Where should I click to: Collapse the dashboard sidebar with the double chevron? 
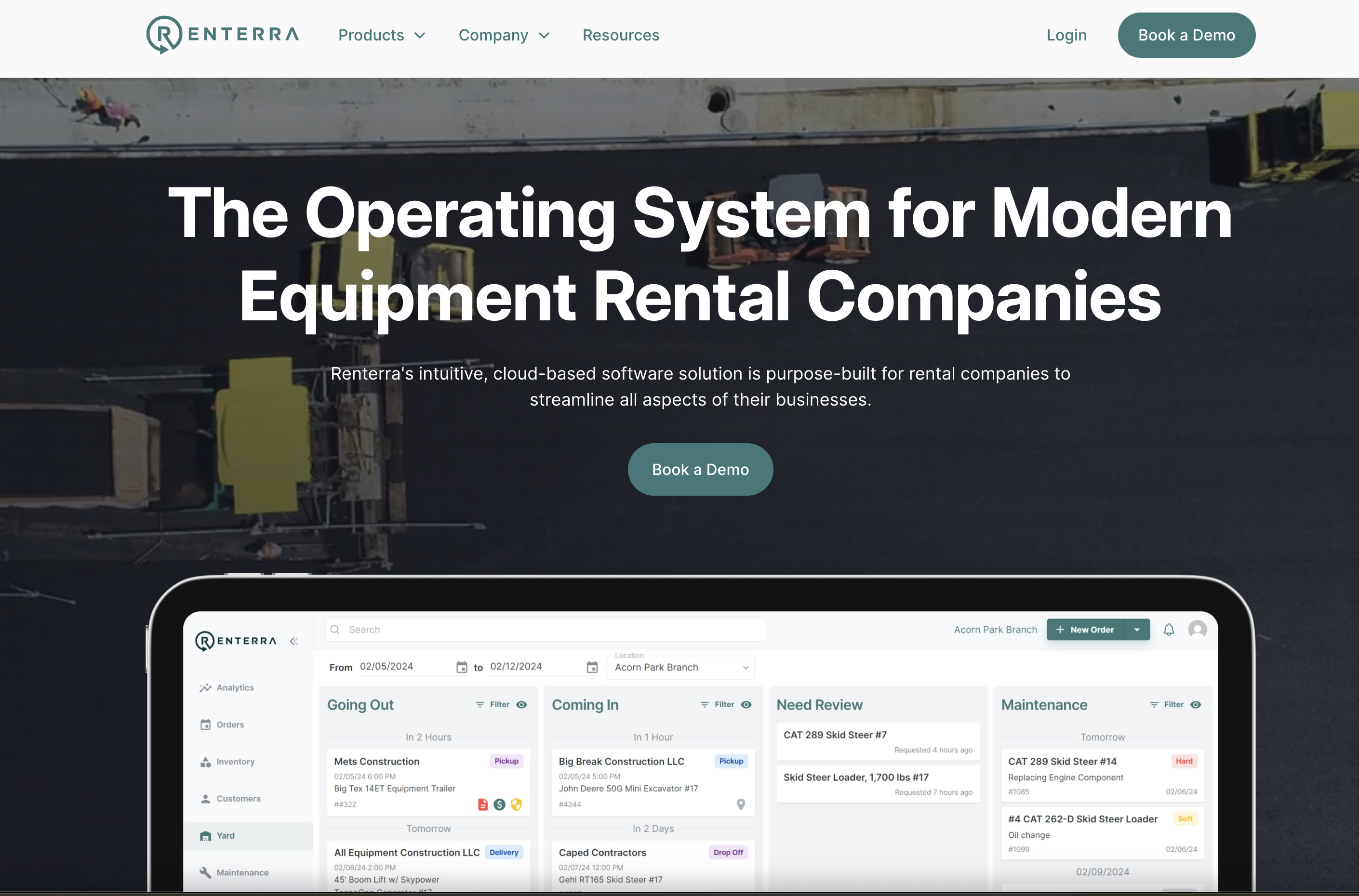coord(294,641)
